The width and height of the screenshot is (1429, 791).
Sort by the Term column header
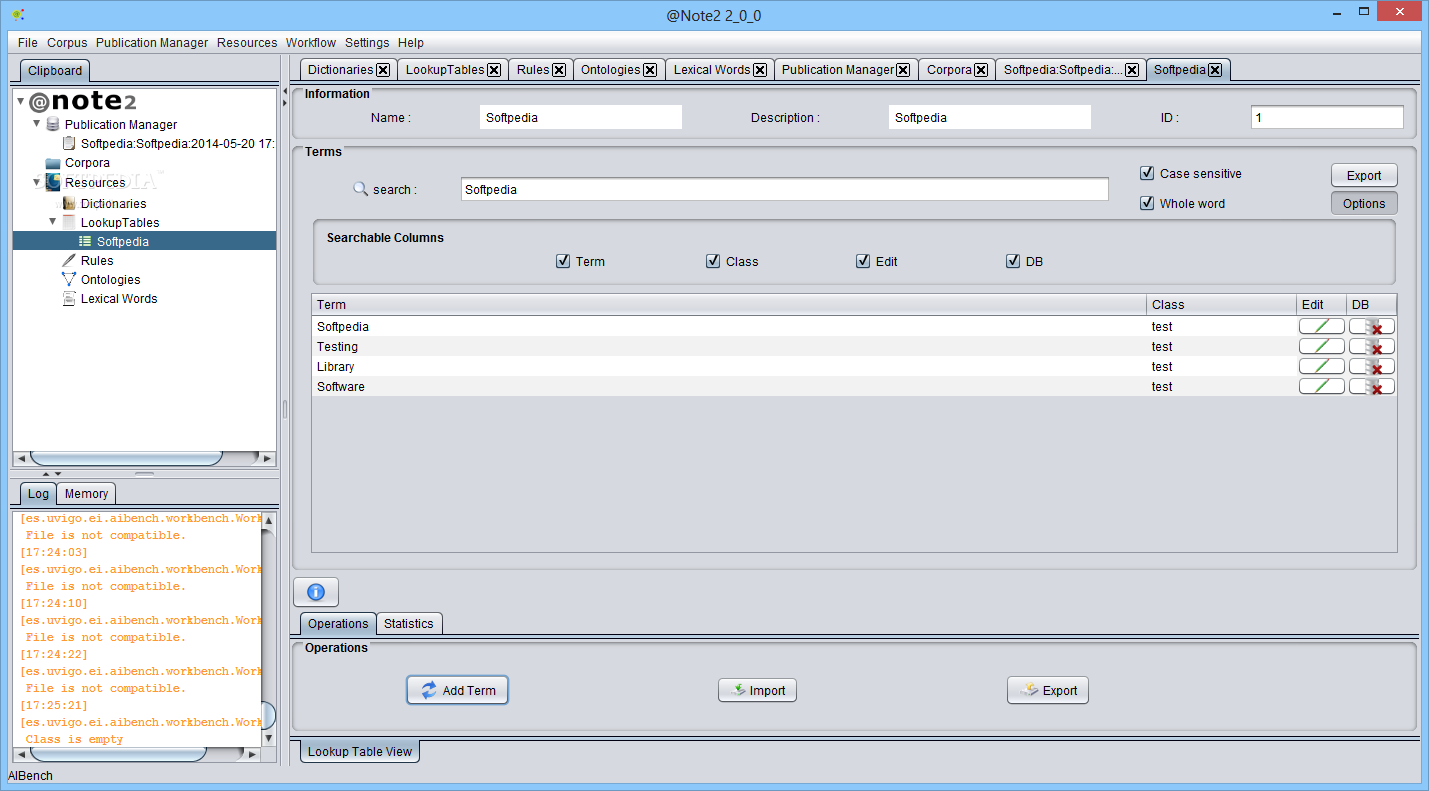[729, 304]
